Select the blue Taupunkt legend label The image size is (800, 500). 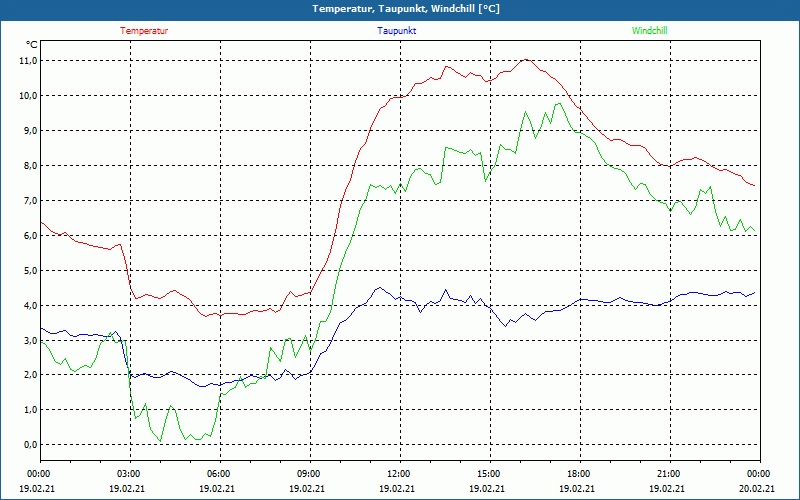tap(396, 31)
